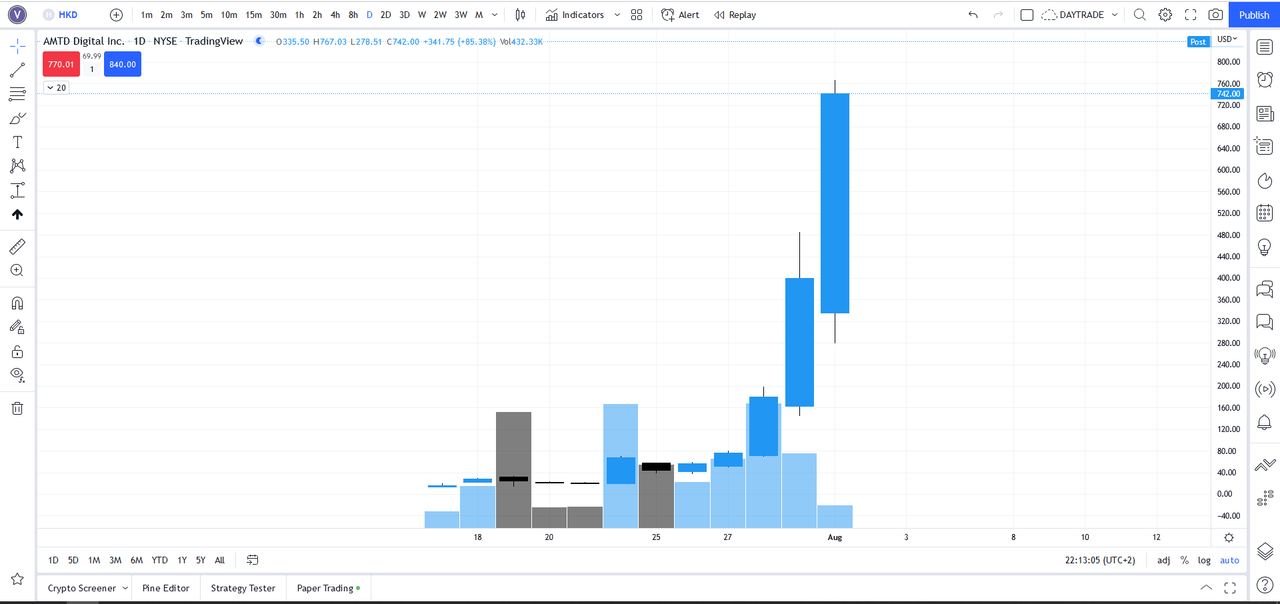This screenshot has width=1280, height=604.
Task: Switch to 15m timeframe
Action: point(254,15)
